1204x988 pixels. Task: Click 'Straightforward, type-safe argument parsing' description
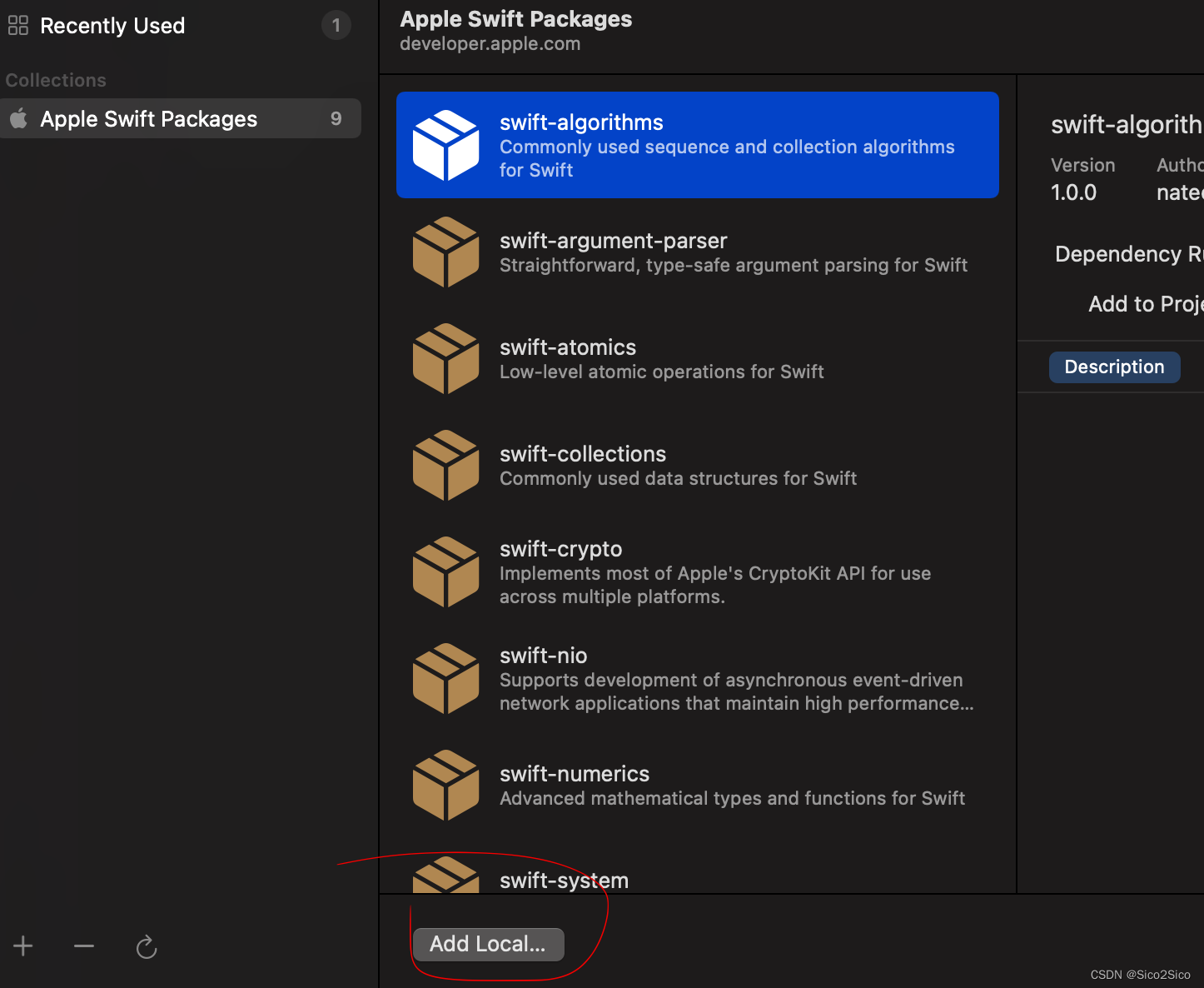coord(734,265)
